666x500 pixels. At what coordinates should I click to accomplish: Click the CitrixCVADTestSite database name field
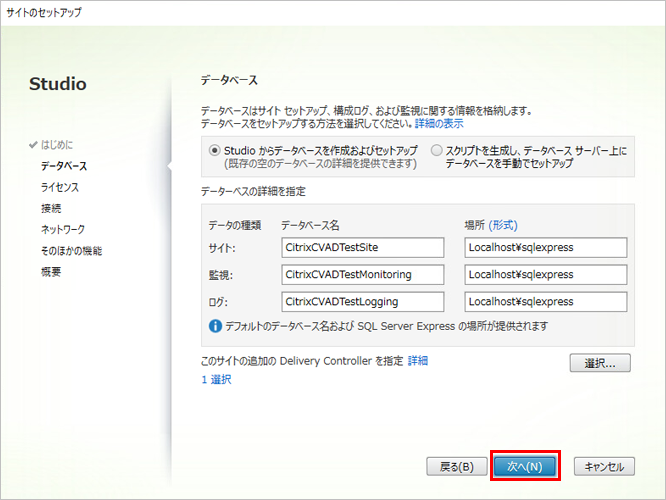point(362,247)
